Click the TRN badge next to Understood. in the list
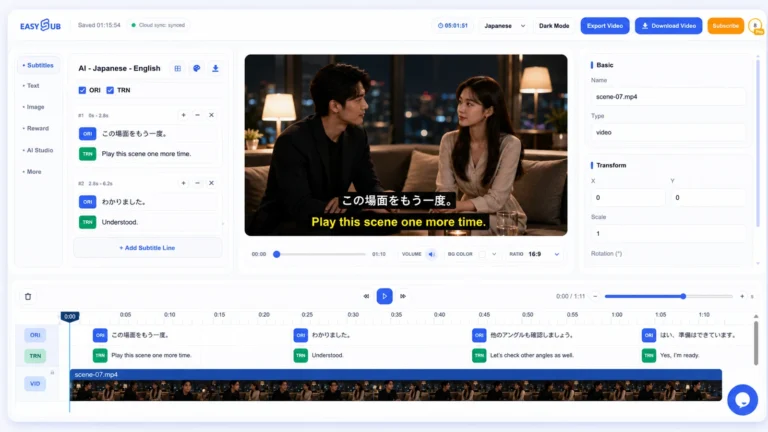 [88, 222]
